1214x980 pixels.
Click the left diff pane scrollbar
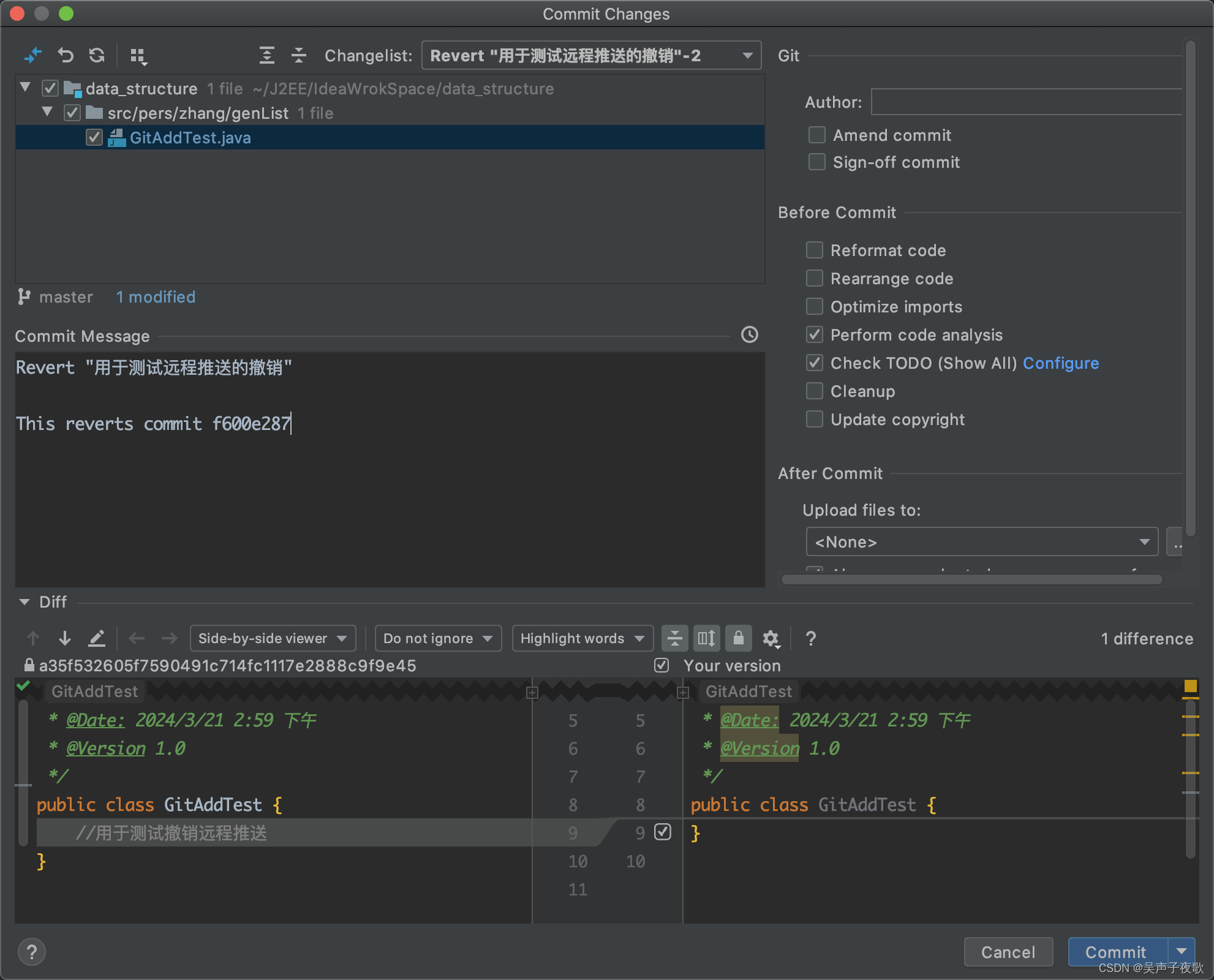[23, 774]
